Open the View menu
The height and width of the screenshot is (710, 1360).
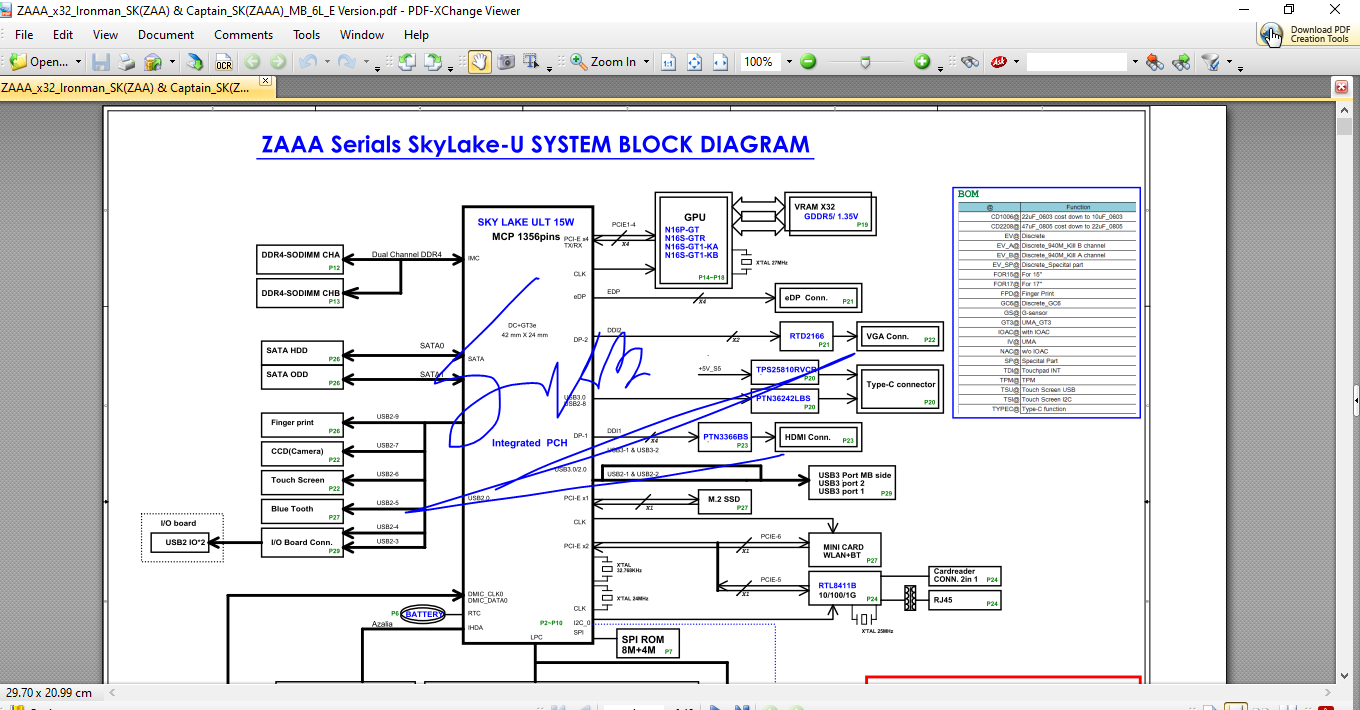(x=105, y=34)
